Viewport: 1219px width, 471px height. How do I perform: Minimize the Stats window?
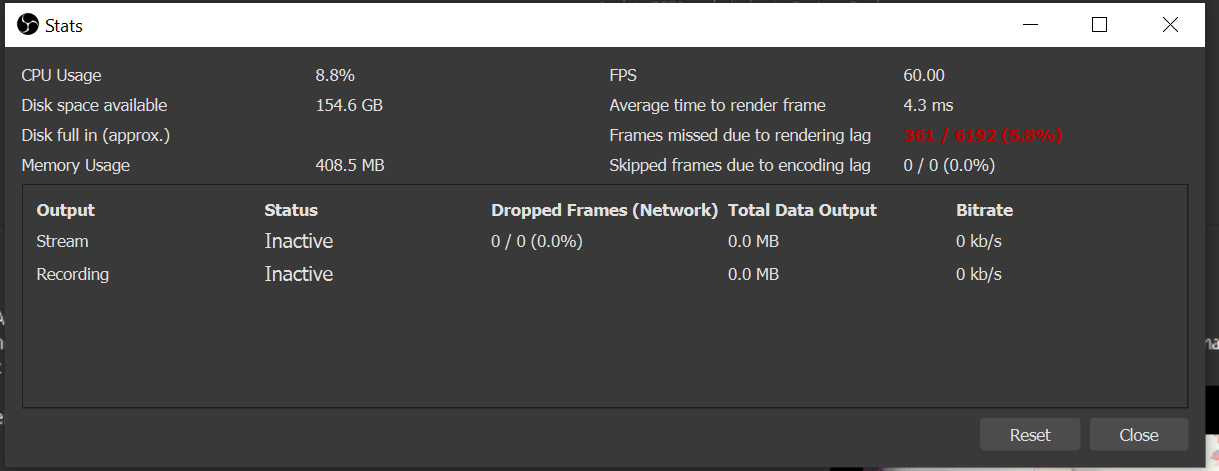point(1029,25)
